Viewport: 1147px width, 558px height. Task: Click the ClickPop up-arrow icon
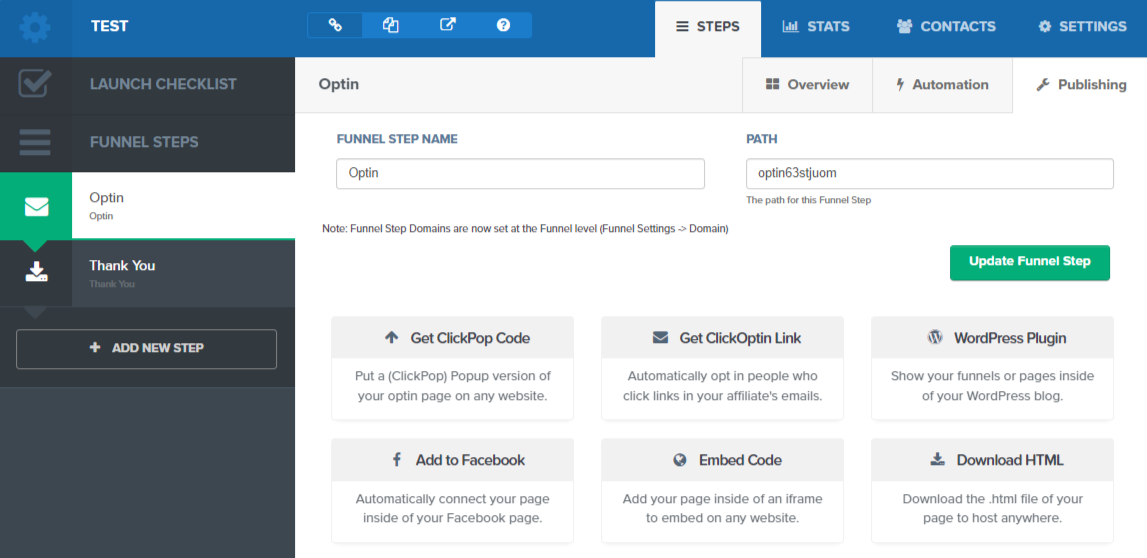[391, 338]
